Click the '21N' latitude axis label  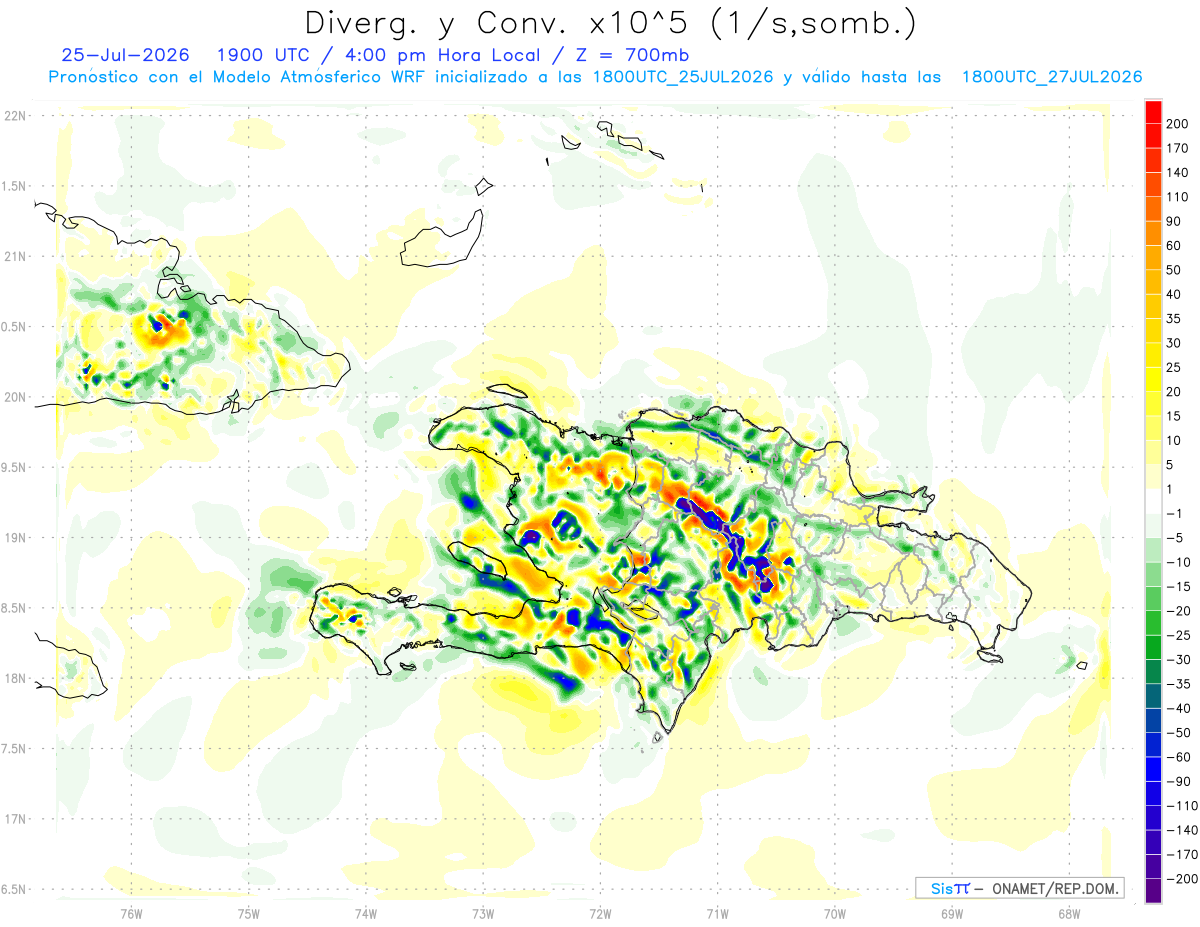click(x=15, y=256)
